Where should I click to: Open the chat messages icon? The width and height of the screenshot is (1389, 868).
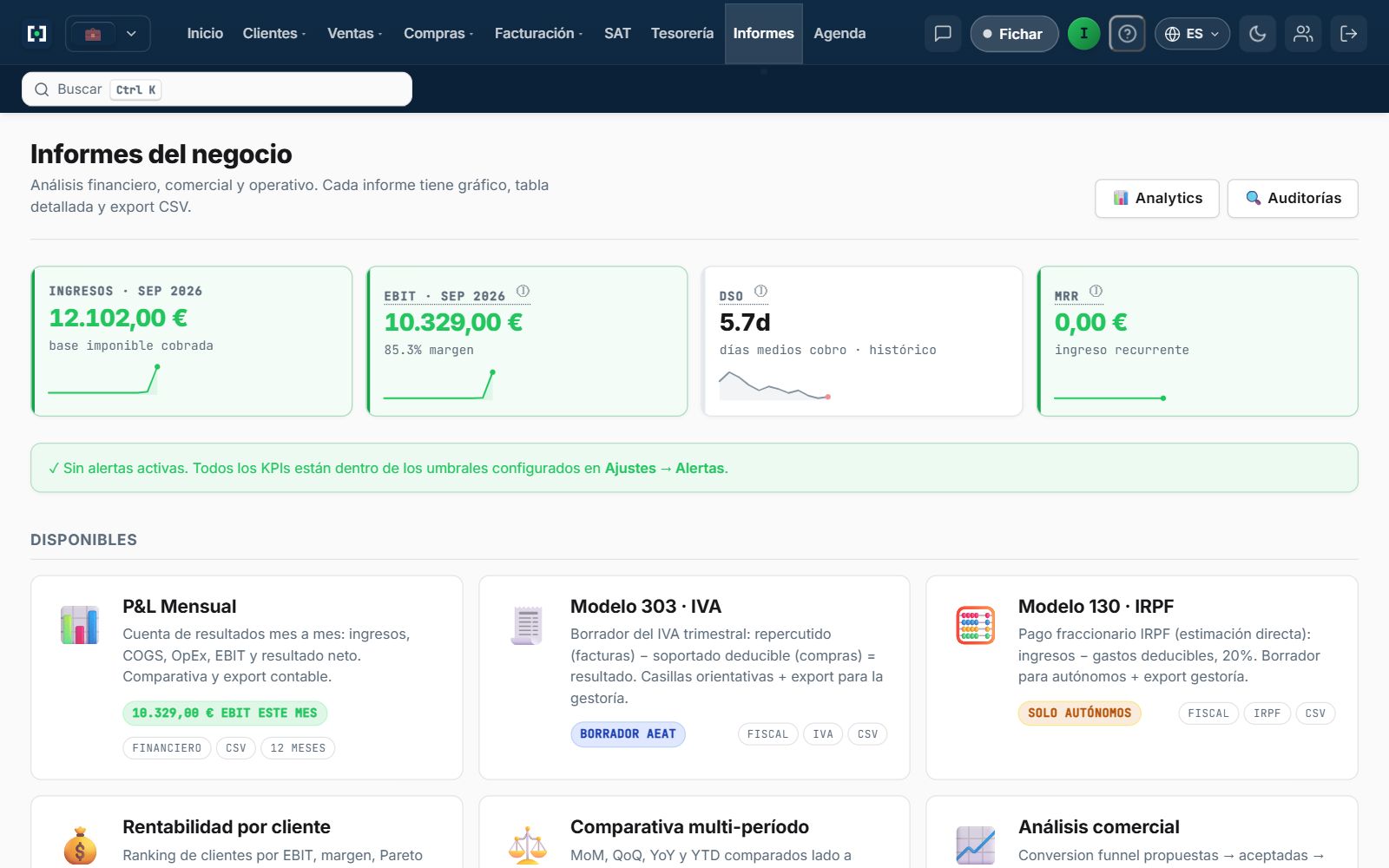click(943, 34)
